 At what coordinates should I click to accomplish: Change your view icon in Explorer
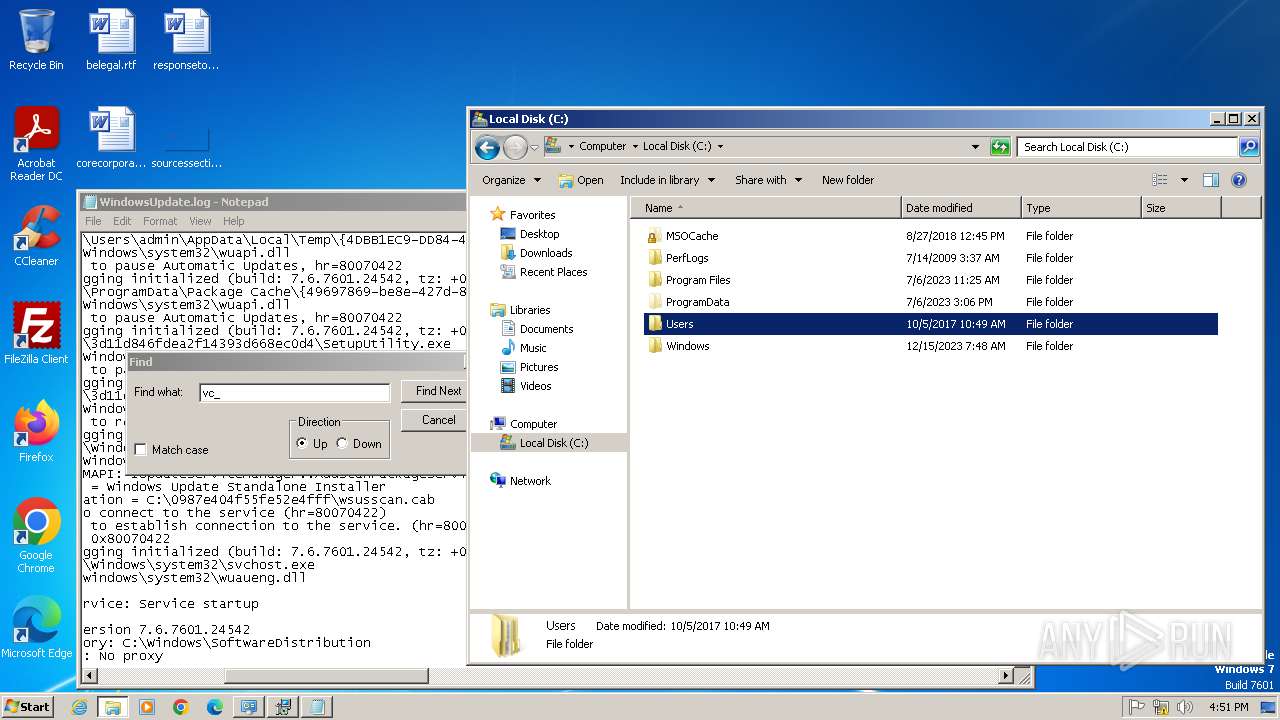(1160, 180)
